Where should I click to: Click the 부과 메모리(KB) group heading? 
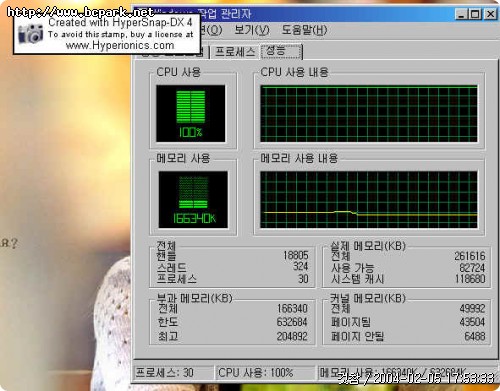pyautogui.click(x=194, y=298)
